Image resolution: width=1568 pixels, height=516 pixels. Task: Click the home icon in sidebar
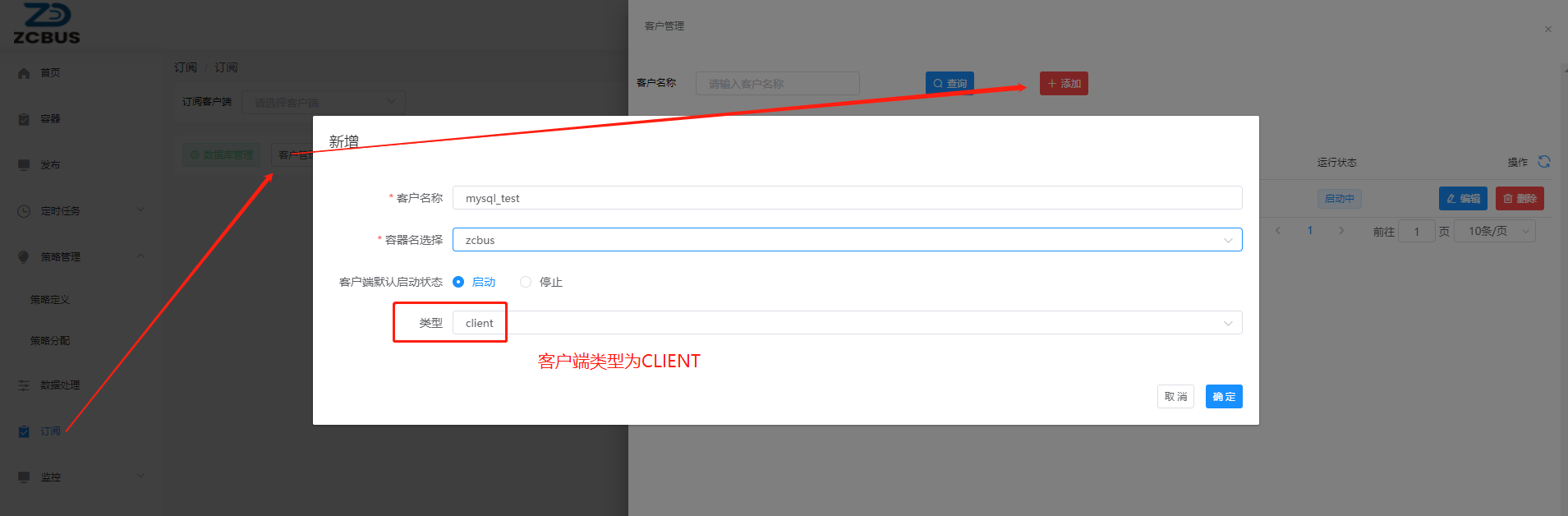click(x=24, y=73)
